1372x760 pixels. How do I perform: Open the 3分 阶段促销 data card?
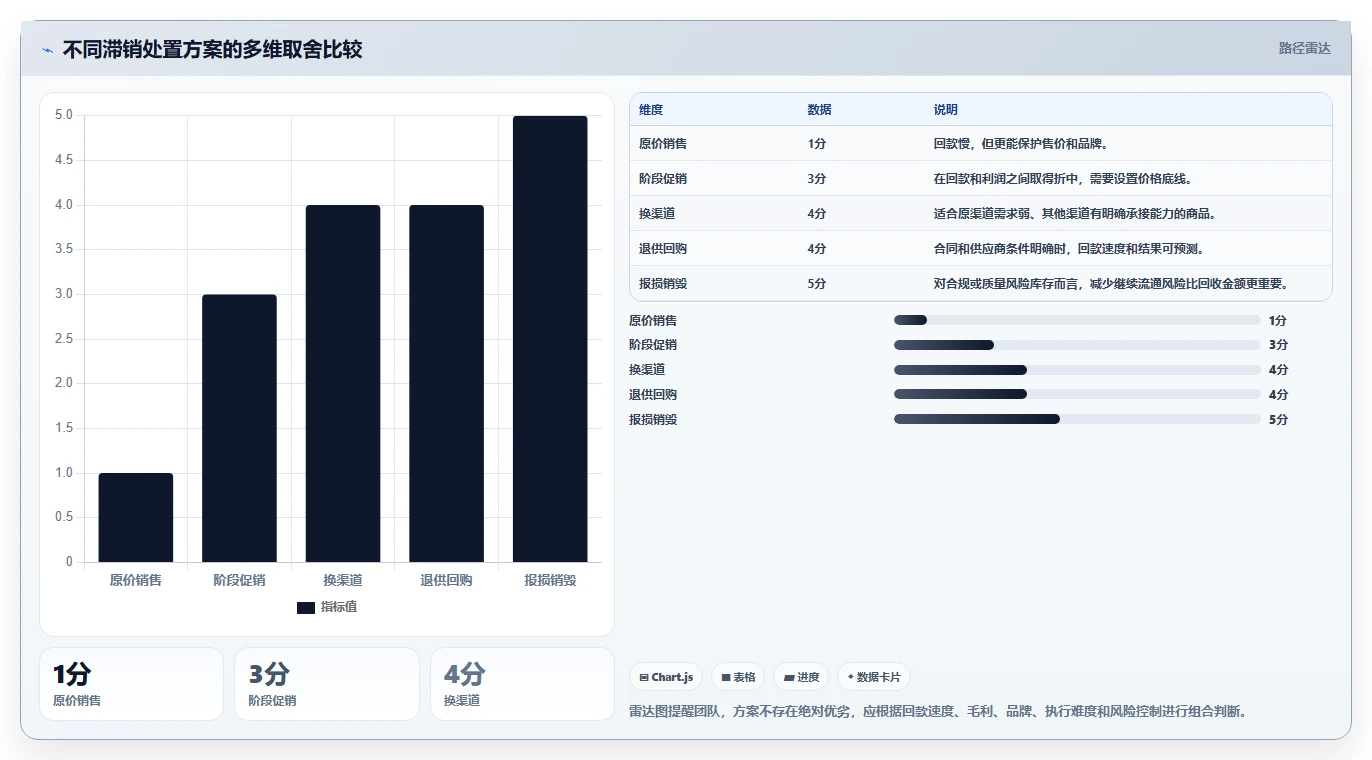[x=327, y=684]
